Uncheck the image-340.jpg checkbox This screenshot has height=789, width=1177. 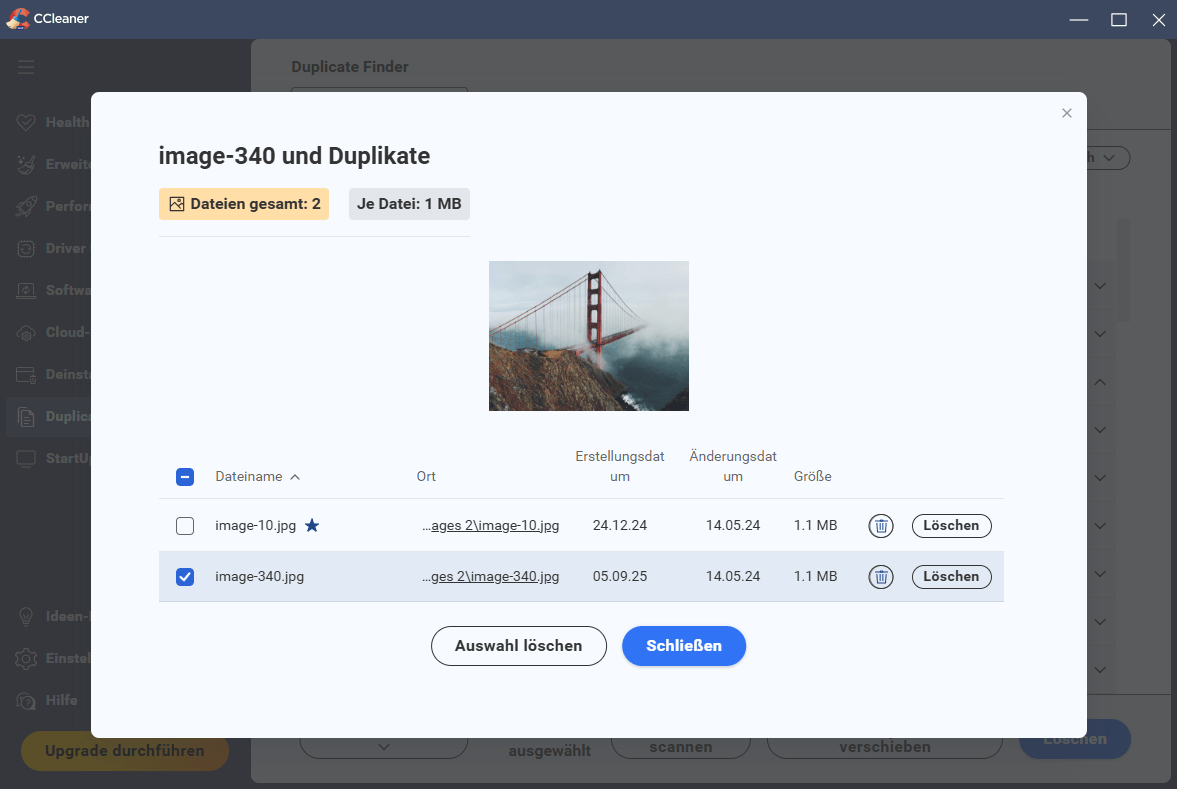[185, 577]
